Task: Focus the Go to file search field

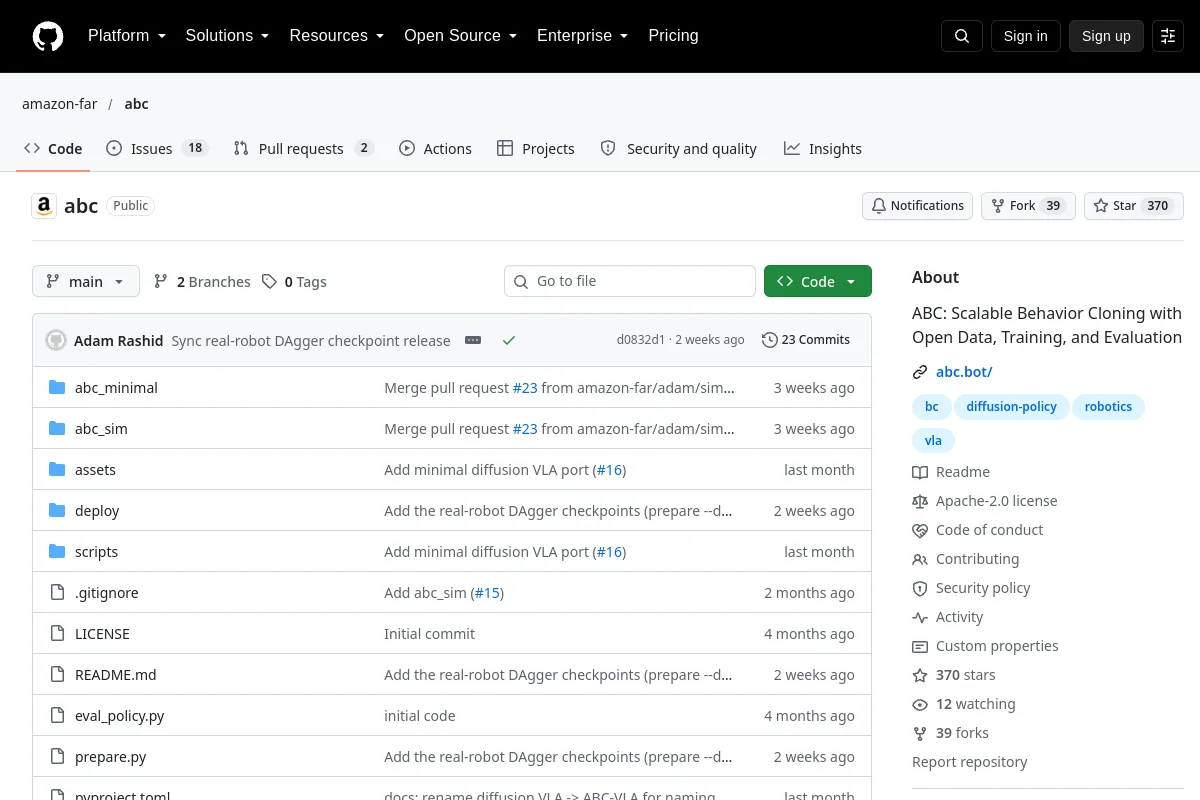Action: coord(630,281)
